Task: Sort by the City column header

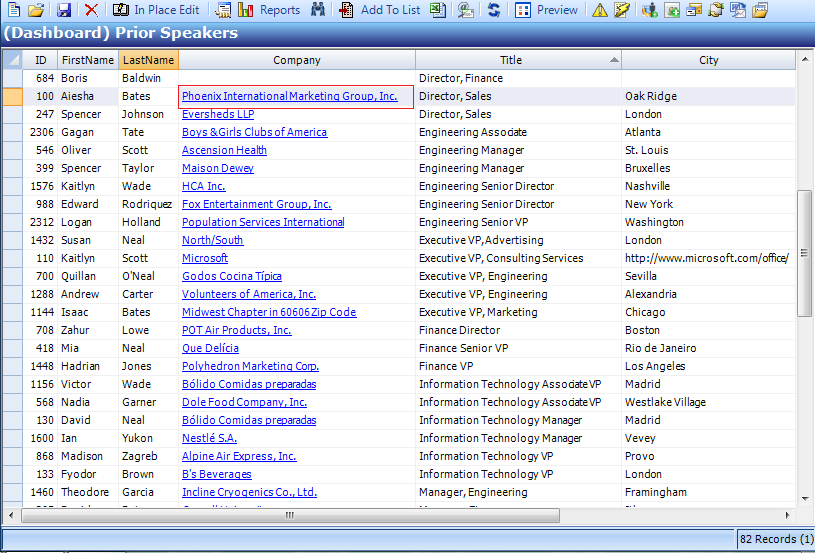Action: pos(708,60)
